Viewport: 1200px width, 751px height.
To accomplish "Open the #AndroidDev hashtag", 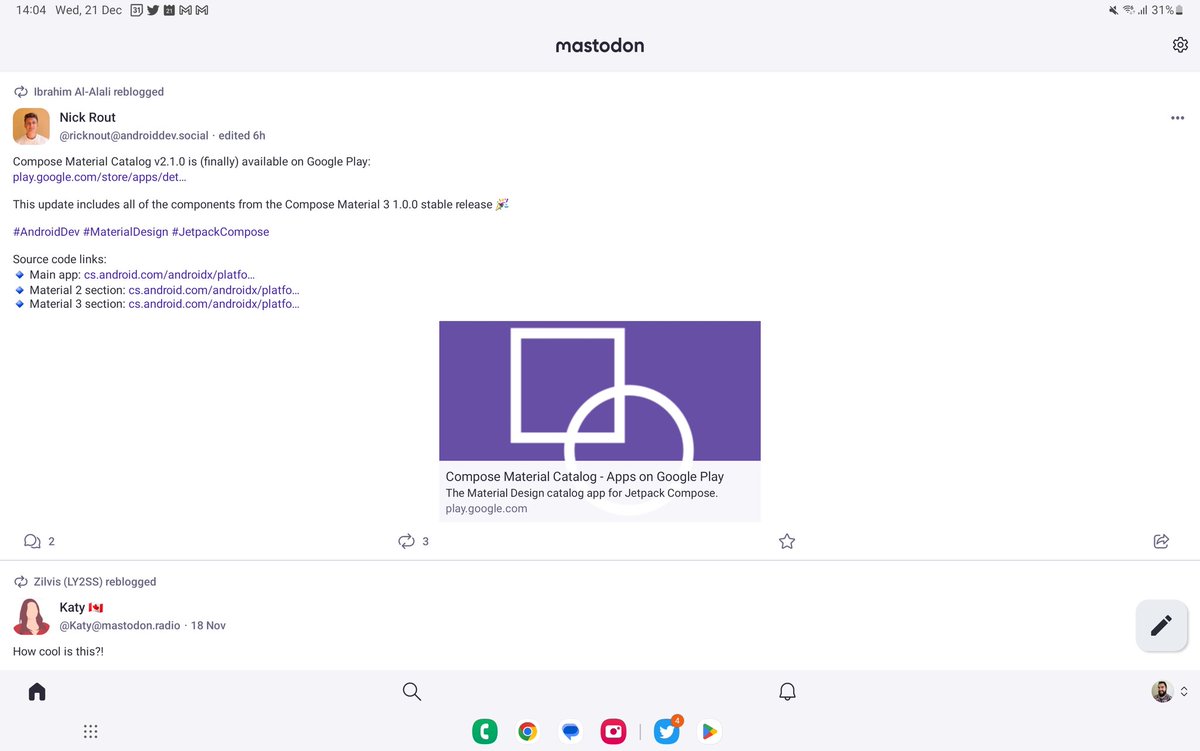I will tap(46, 231).
